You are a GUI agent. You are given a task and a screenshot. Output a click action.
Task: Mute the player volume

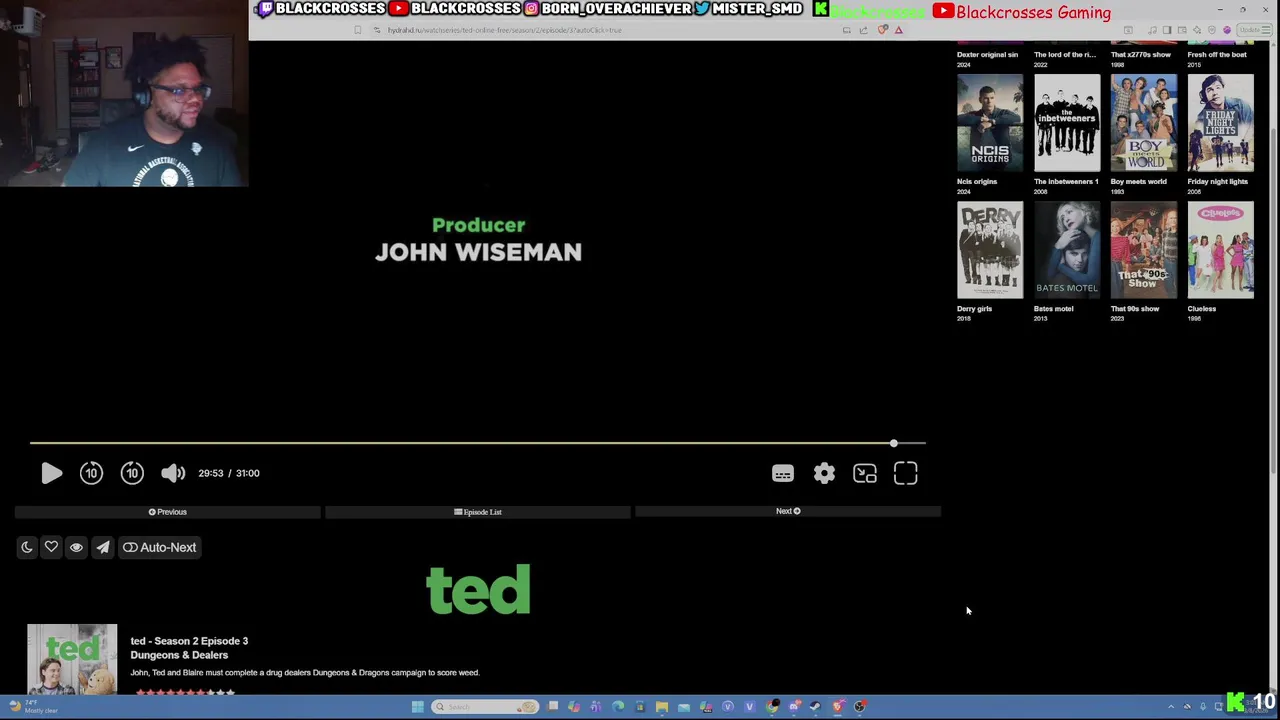pos(173,473)
